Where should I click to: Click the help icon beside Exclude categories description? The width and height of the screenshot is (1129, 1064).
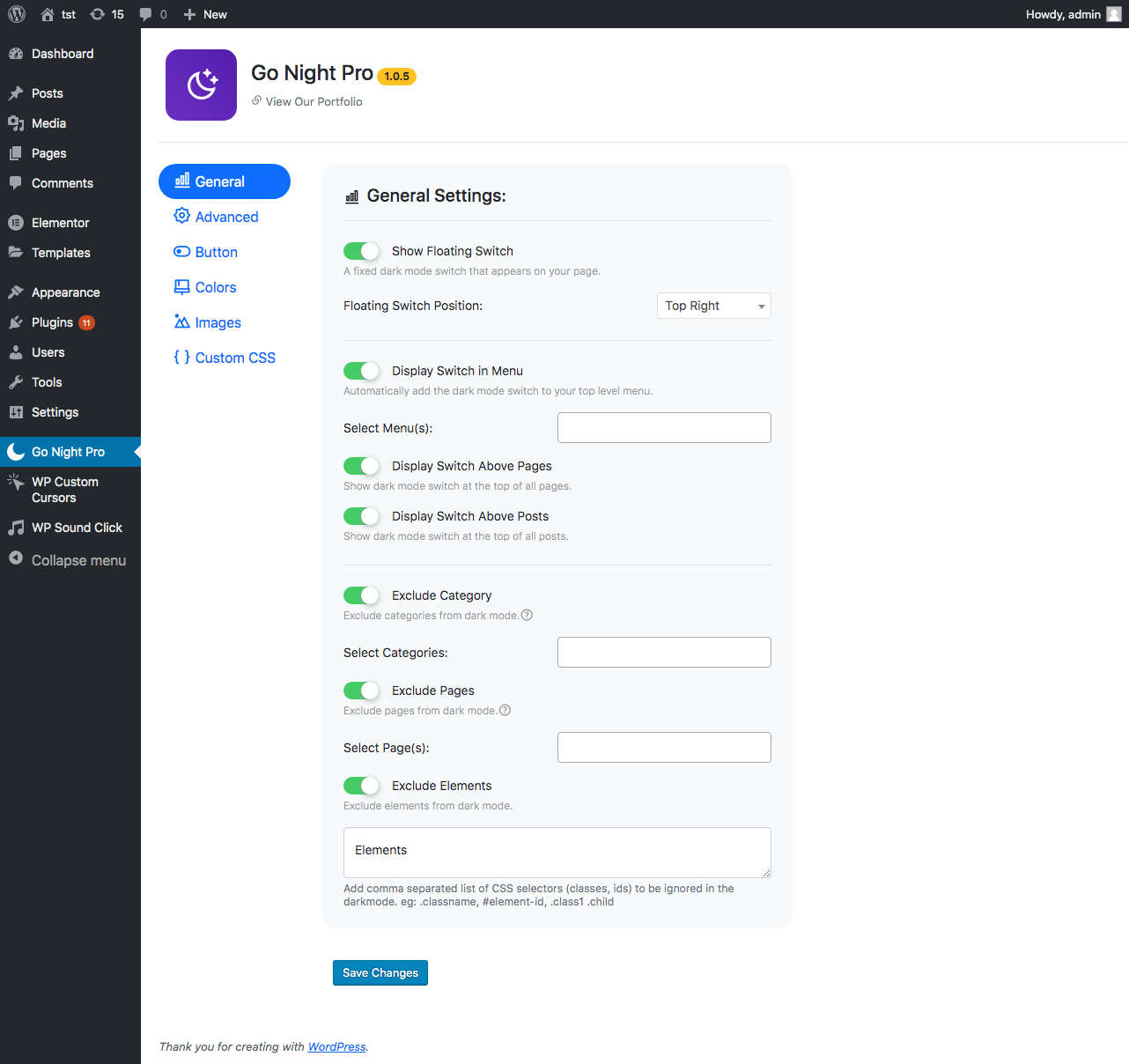[527, 615]
